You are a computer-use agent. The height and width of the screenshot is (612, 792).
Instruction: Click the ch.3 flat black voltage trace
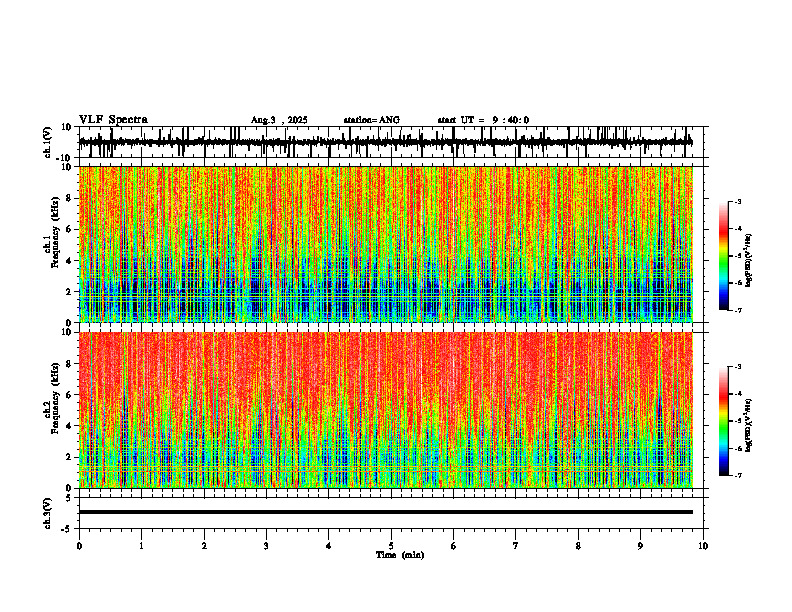pos(386,512)
